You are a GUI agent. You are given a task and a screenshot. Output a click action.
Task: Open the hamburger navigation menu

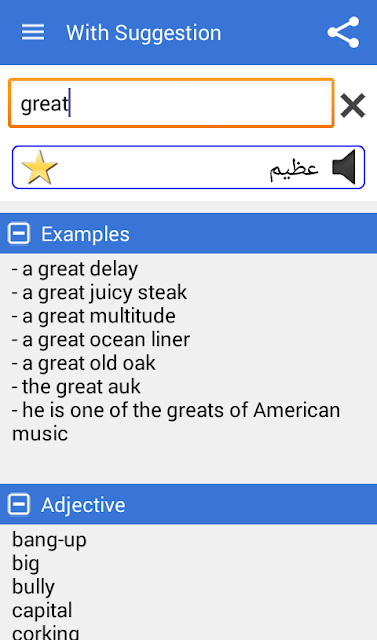coord(33,32)
